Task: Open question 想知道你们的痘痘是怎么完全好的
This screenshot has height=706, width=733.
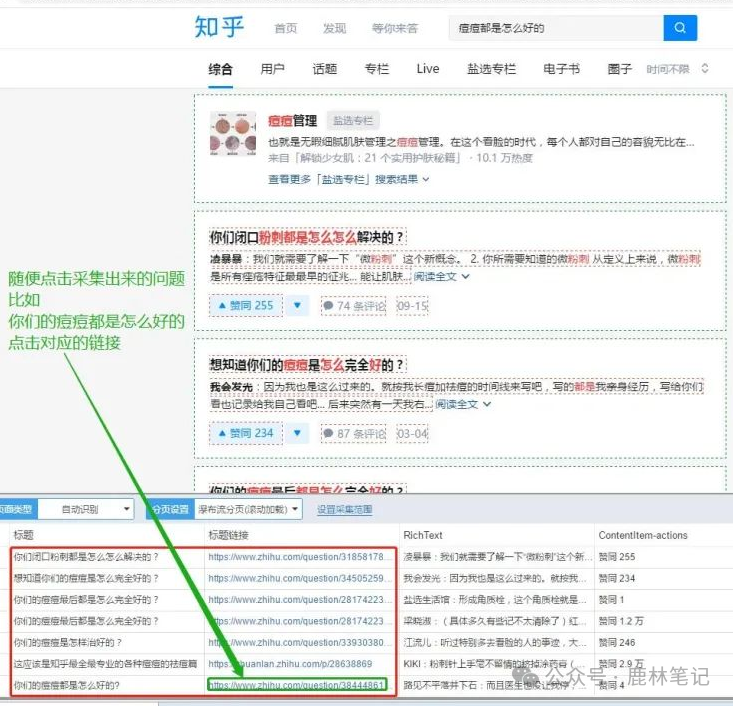Action: pos(307,365)
